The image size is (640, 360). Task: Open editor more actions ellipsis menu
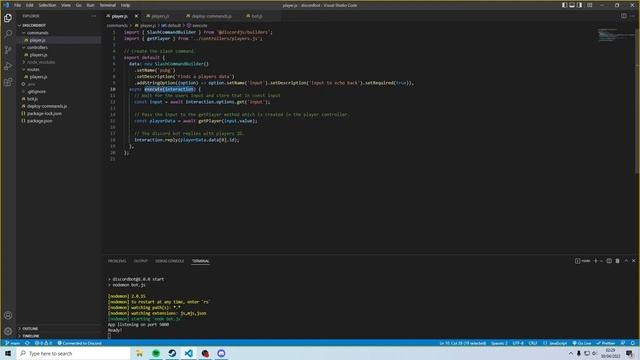pyautogui.click(x=632, y=16)
